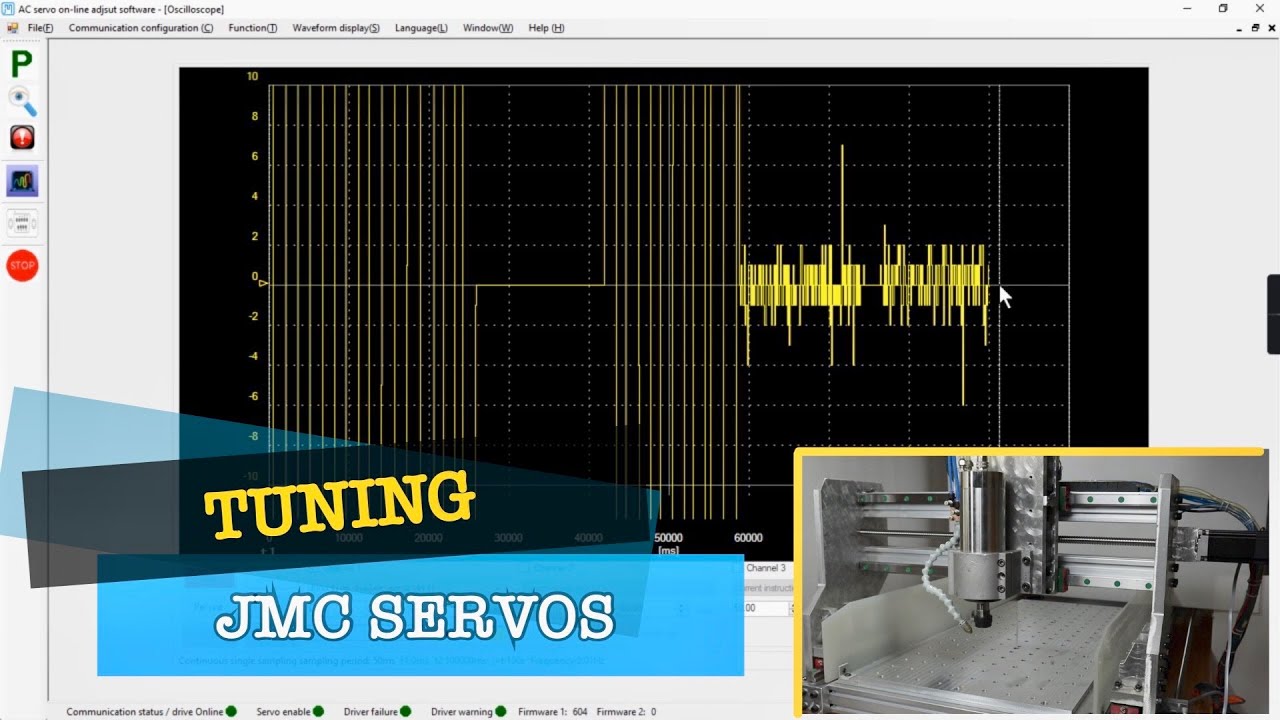The width and height of the screenshot is (1280, 720).
Task: Open the Communication configuration menu
Action: tap(141, 28)
